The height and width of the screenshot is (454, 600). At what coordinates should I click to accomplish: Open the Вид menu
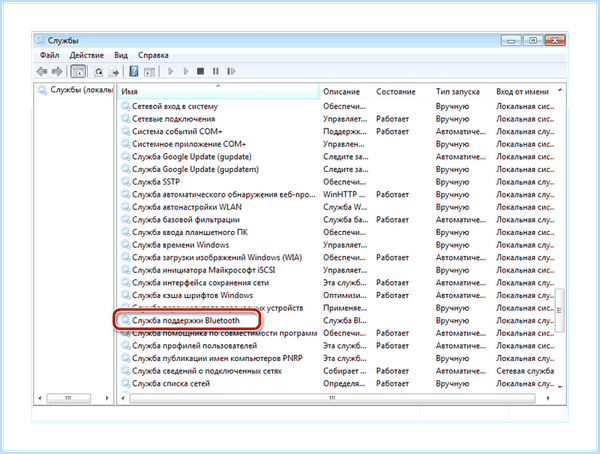coord(121,55)
